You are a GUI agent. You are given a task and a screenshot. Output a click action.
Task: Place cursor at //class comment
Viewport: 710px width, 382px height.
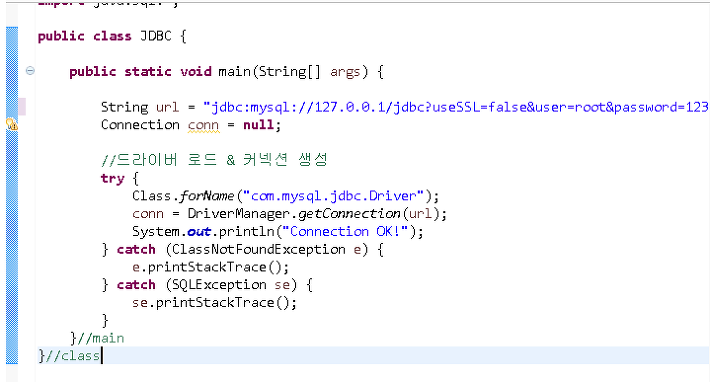(73, 356)
